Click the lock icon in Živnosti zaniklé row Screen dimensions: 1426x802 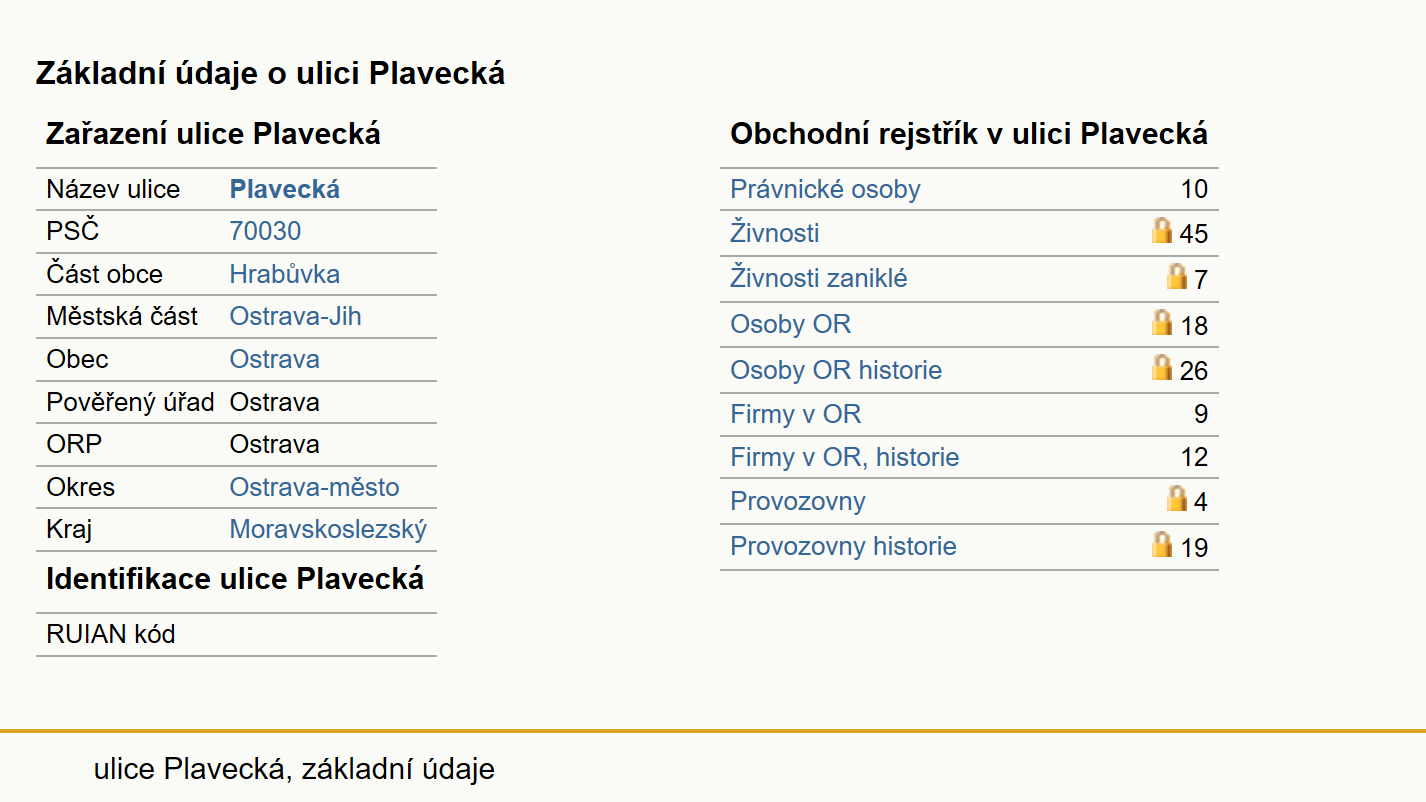tap(1177, 276)
